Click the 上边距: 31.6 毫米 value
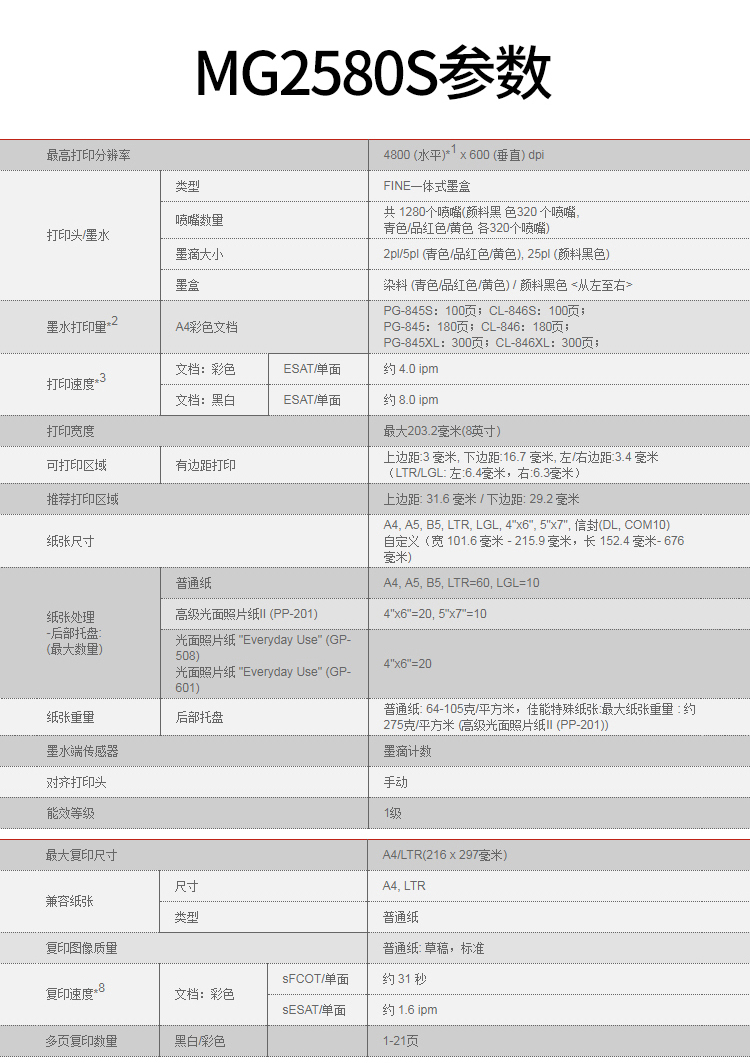750x1063 pixels. click(x=481, y=500)
